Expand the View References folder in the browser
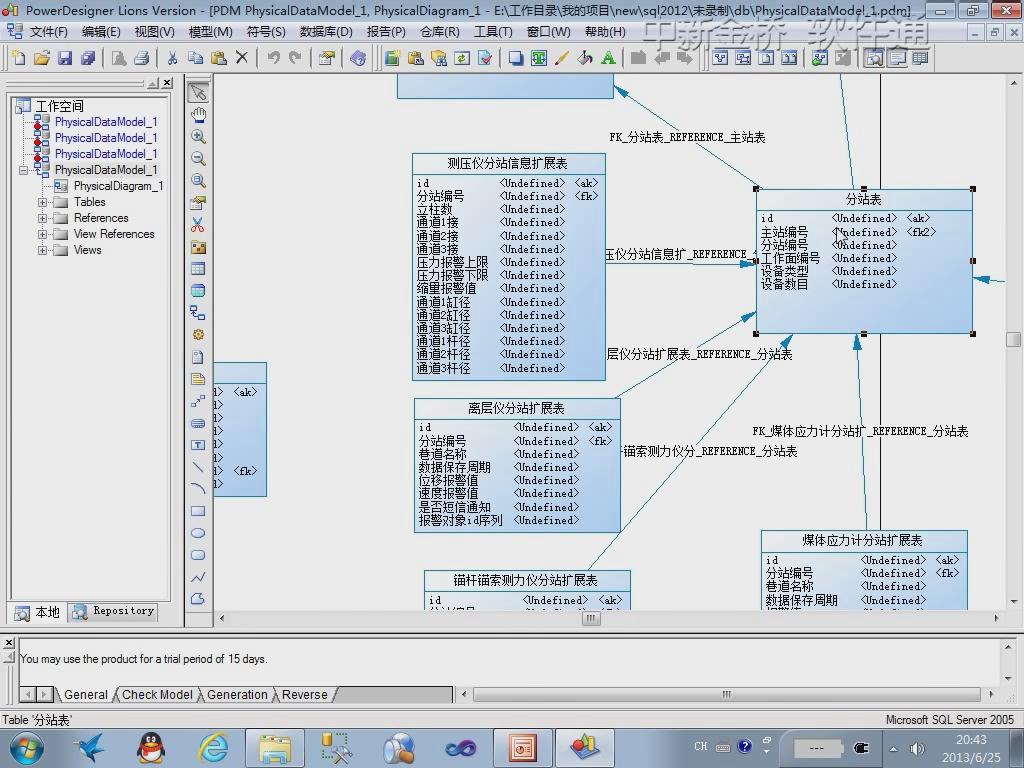Image resolution: width=1024 pixels, height=768 pixels. (x=42, y=234)
